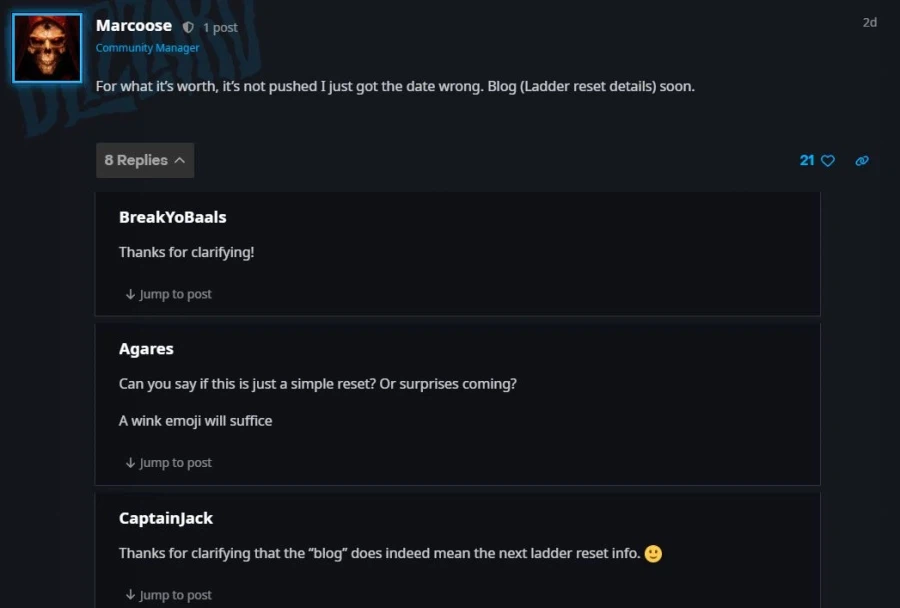900x608 pixels.
Task: Jump to BreakYoBaals' post
Action: [x=168, y=294]
